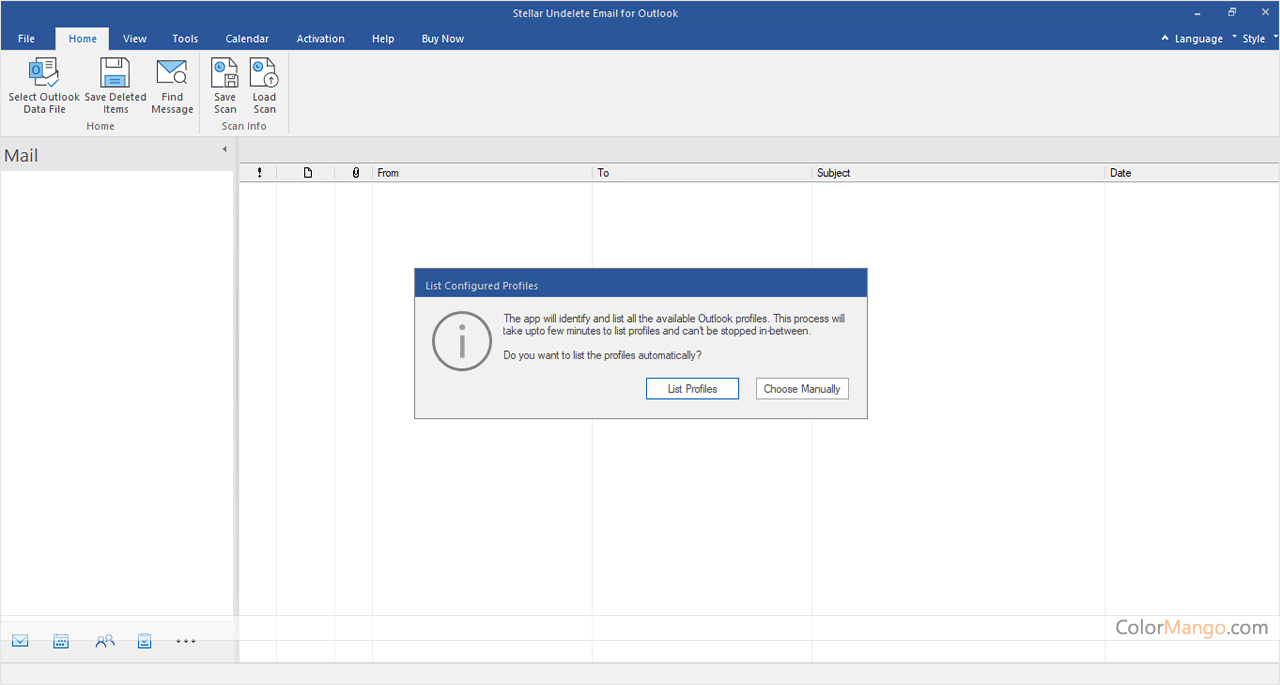
Task: Click the Choose Manually button
Action: pos(802,389)
